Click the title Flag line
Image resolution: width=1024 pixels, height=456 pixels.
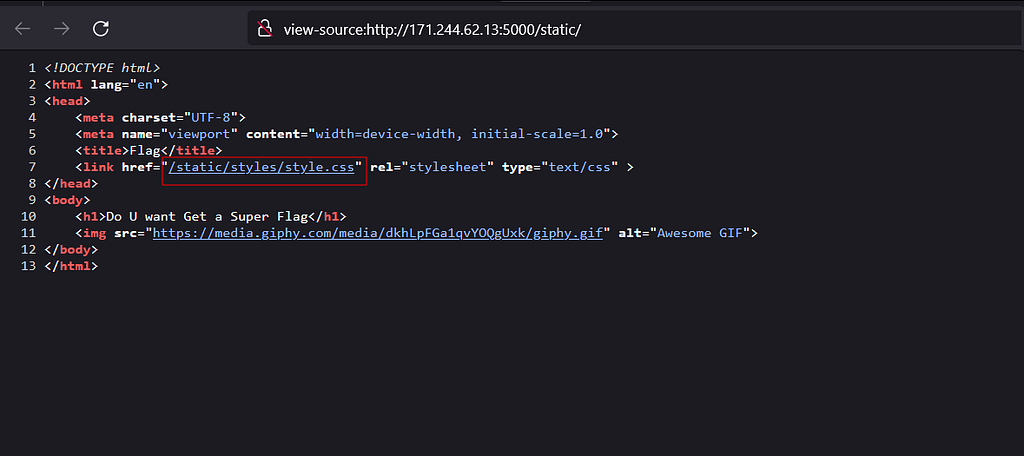tap(148, 151)
